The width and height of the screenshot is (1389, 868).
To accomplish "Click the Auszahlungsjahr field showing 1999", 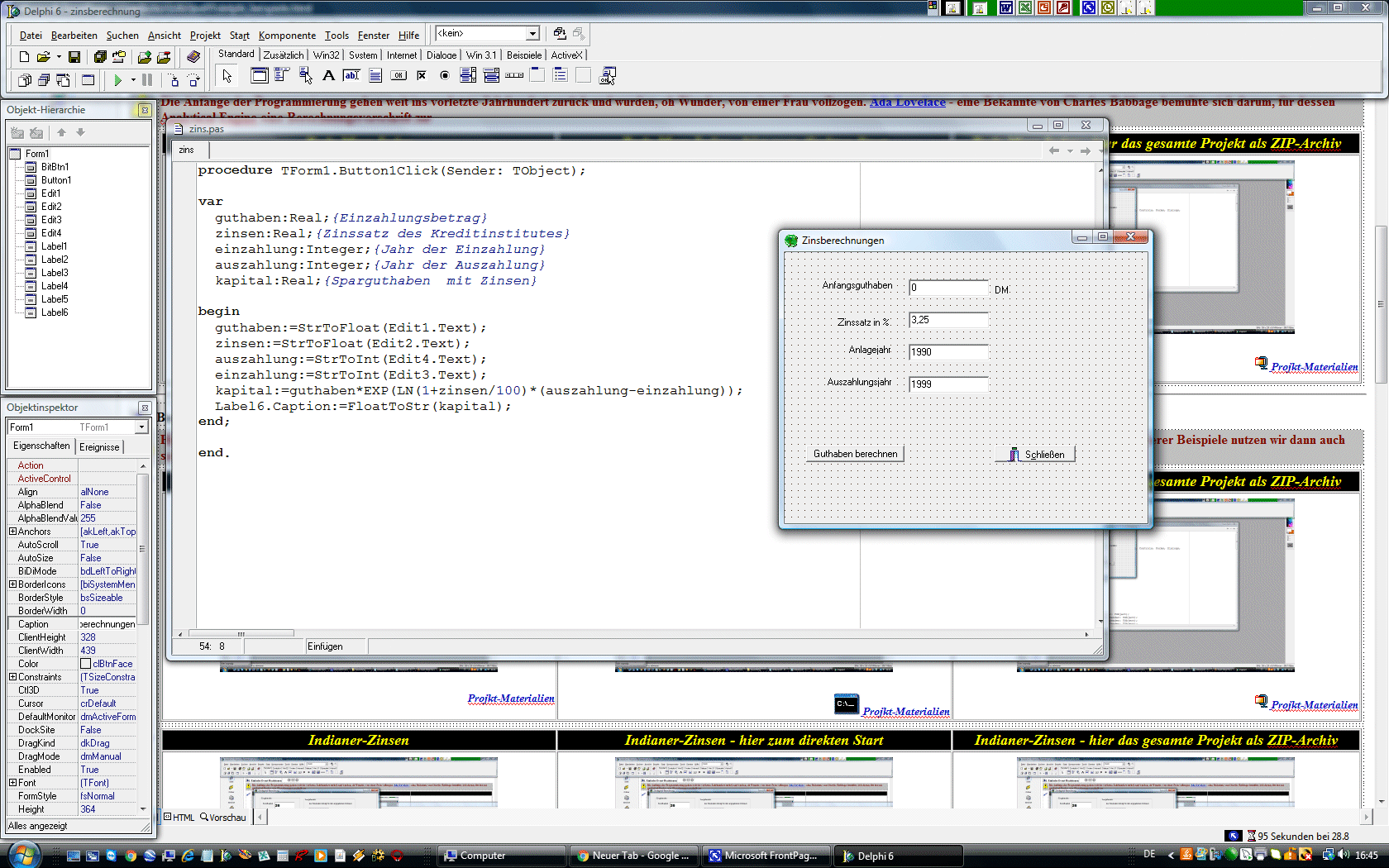I will 948,384.
